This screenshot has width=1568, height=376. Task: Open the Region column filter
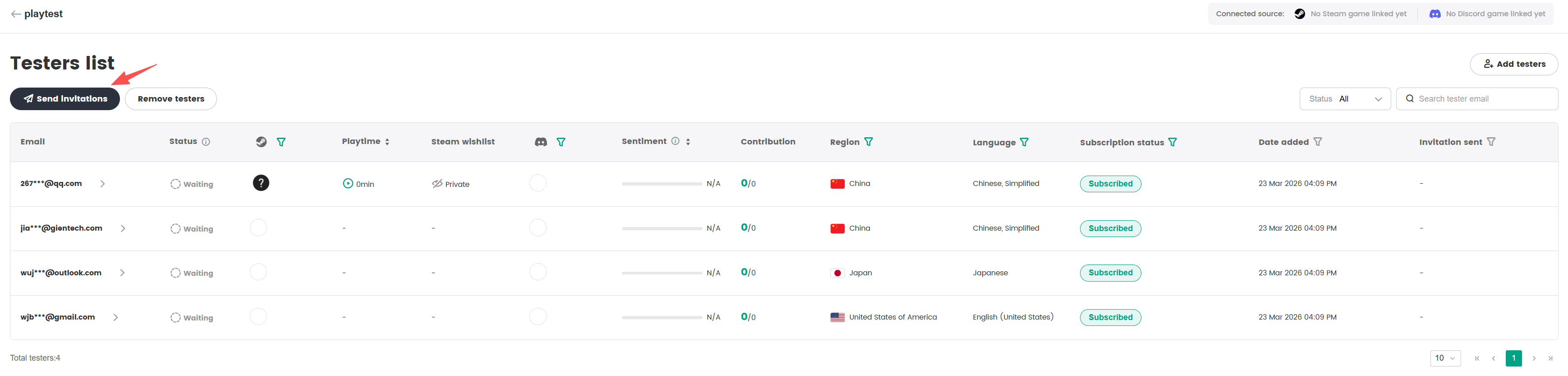pos(869,142)
